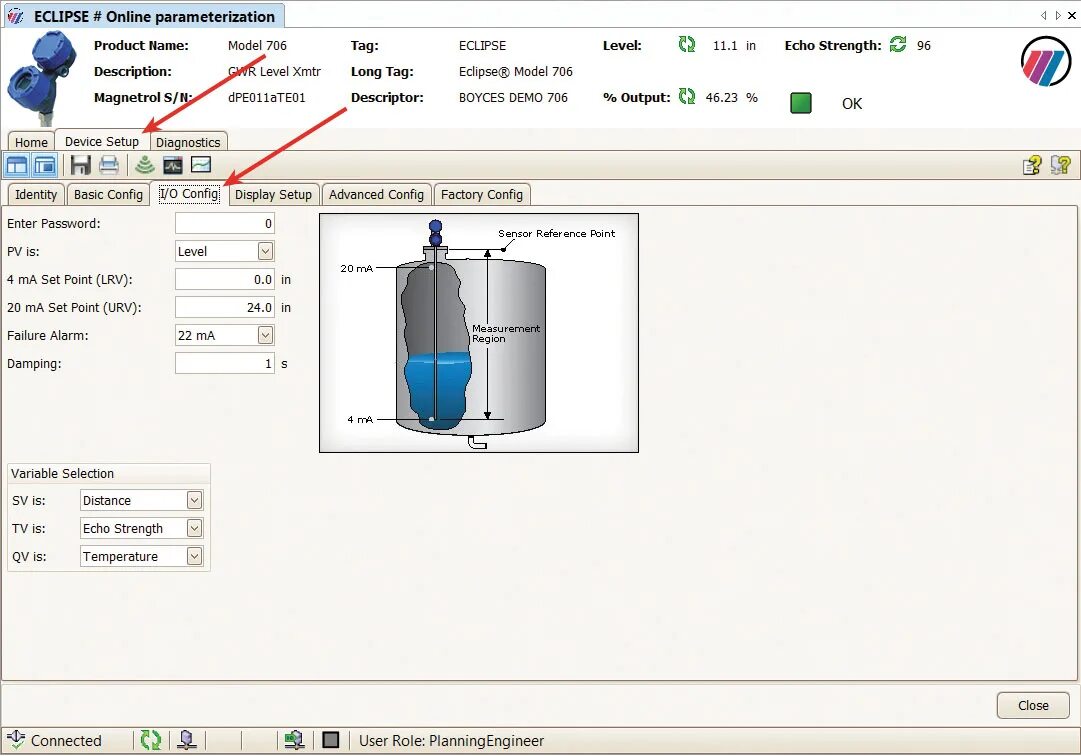Image resolution: width=1081 pixels, height=756 pixels.
Task: Click the floppy disk save icon
Action: click(x=81, y=165)
